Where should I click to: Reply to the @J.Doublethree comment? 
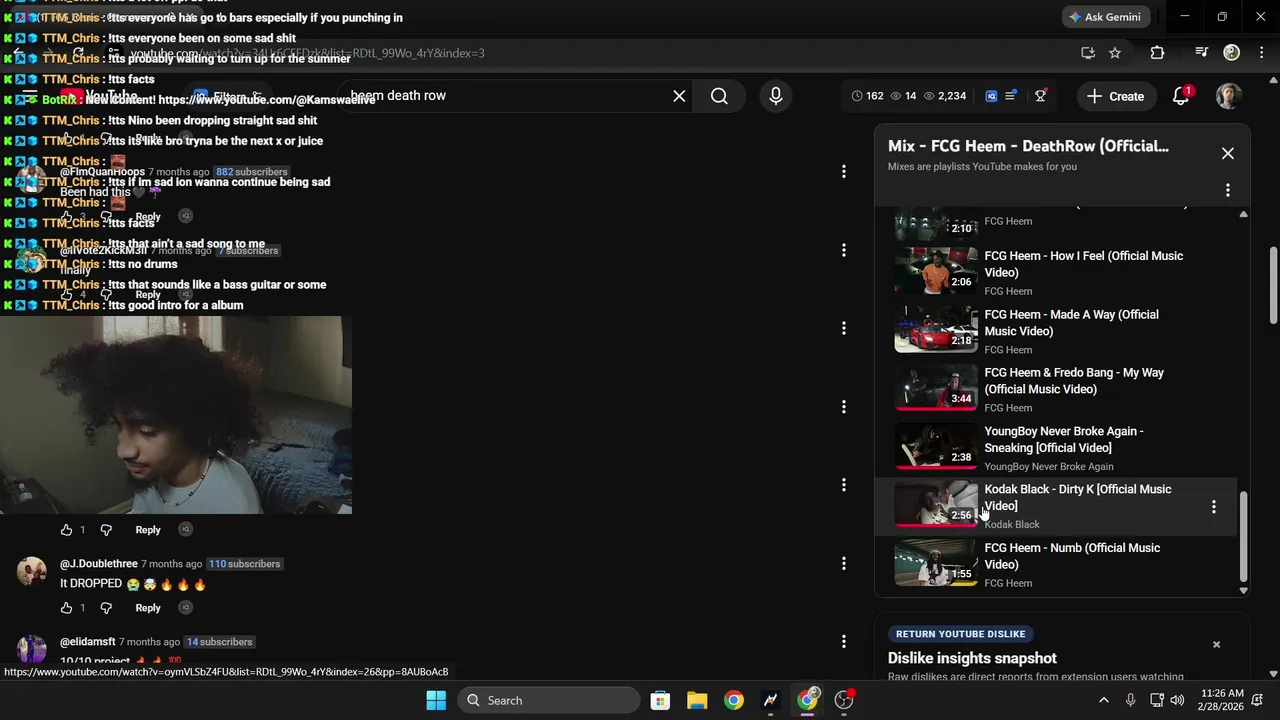tap(148, 608)
